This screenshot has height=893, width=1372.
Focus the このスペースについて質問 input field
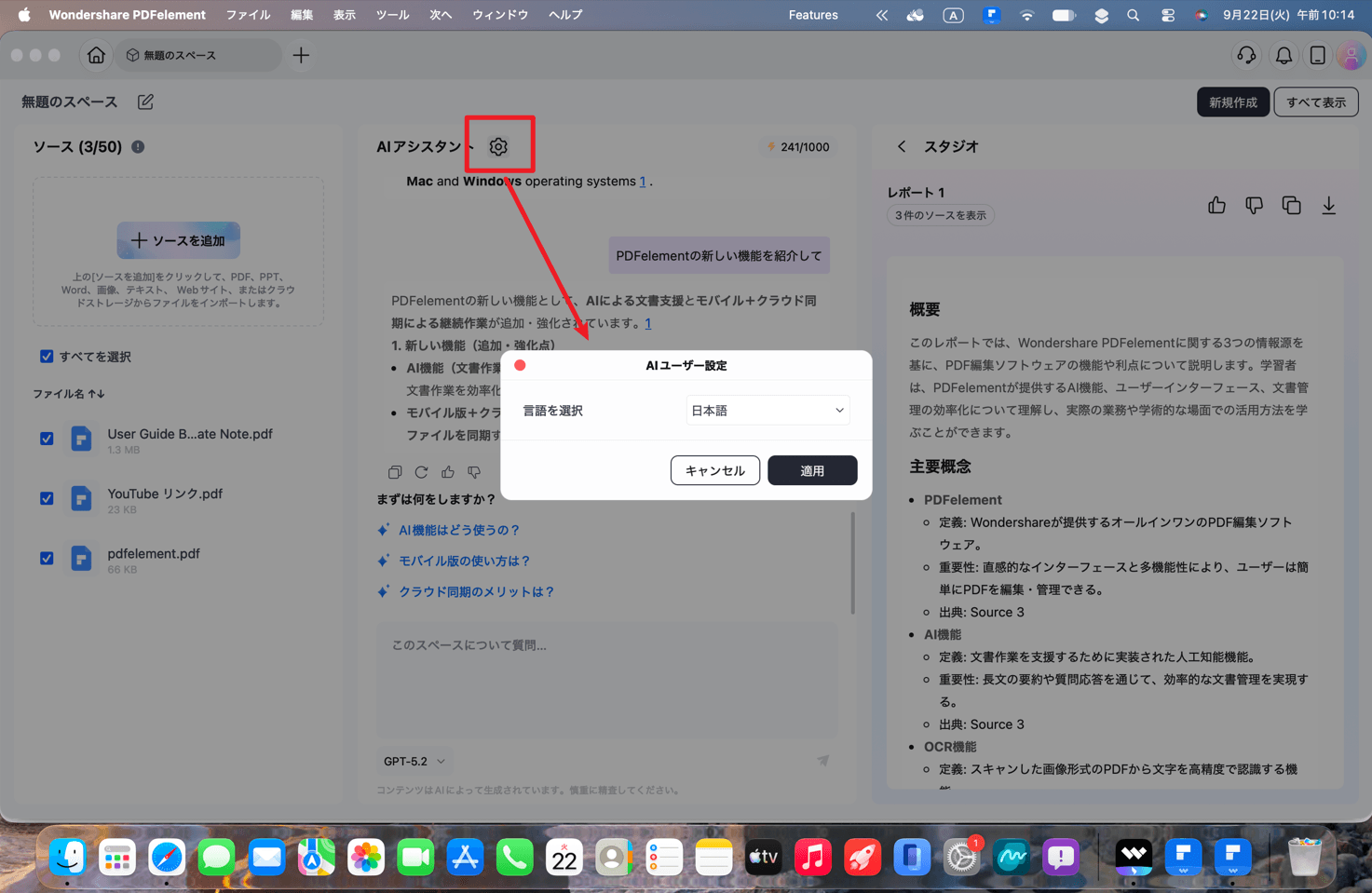[606, 681]
